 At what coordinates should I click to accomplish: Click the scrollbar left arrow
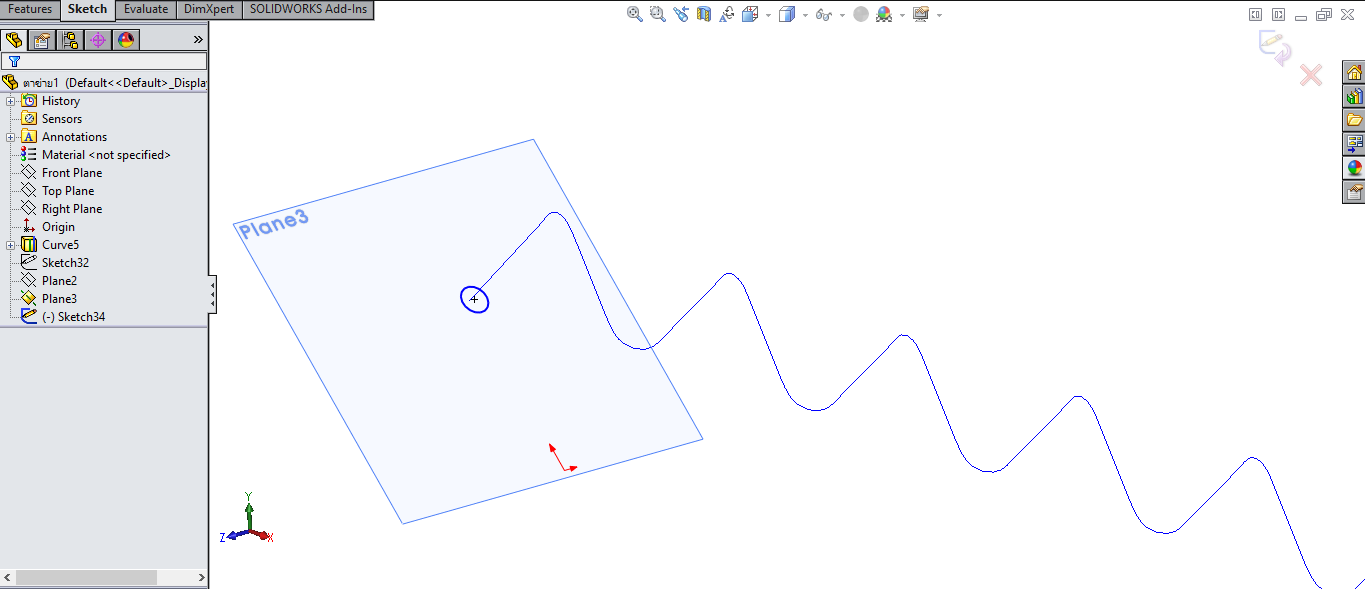pos(7,578)
